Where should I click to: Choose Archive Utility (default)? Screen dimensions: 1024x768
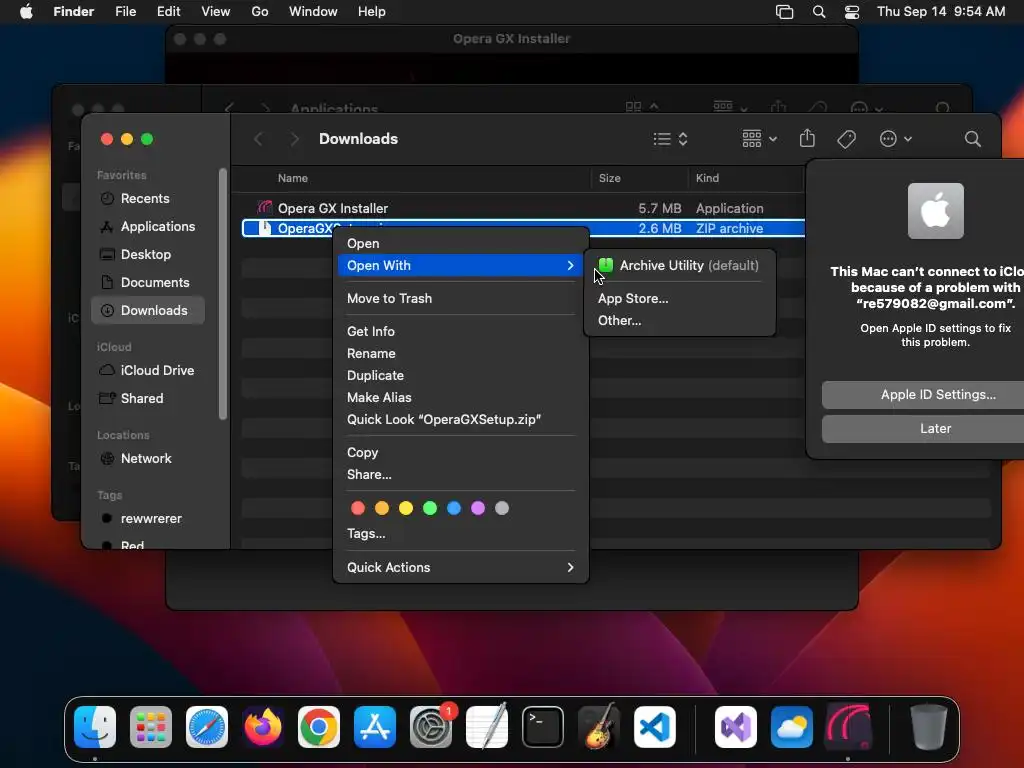tap(680, 265)
